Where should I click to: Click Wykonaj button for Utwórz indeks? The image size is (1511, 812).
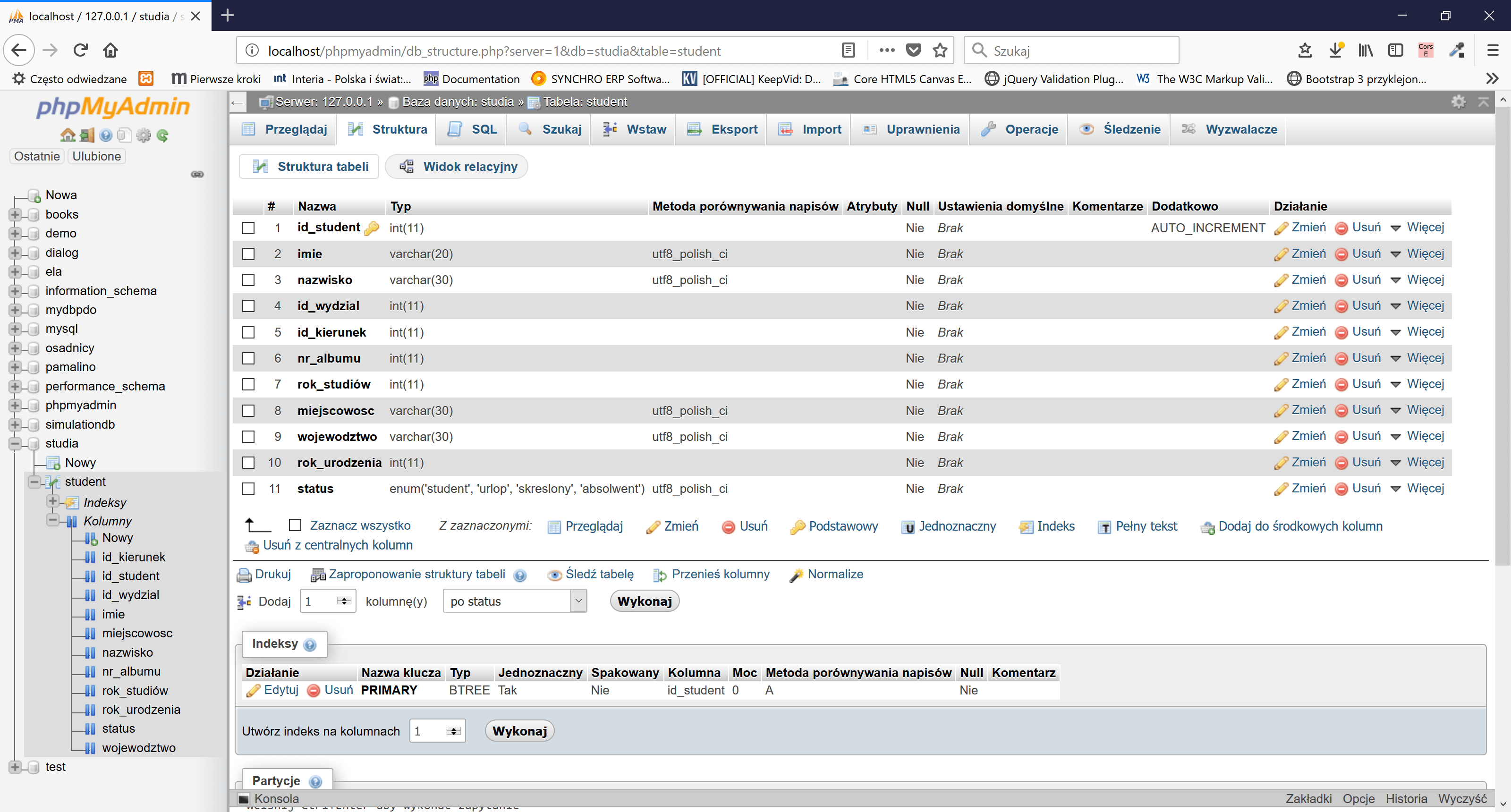pyautogui.click(x=519, y=731)
